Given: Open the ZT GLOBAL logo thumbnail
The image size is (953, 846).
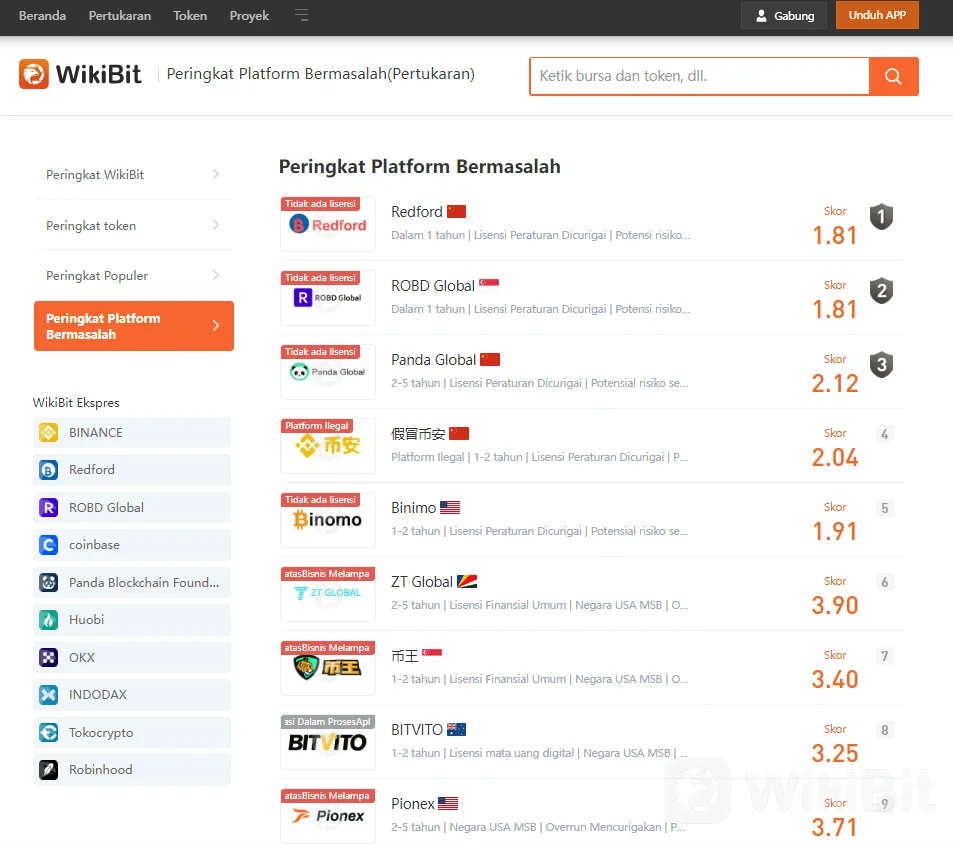Looking at the screenshot, I should point(328,594).
